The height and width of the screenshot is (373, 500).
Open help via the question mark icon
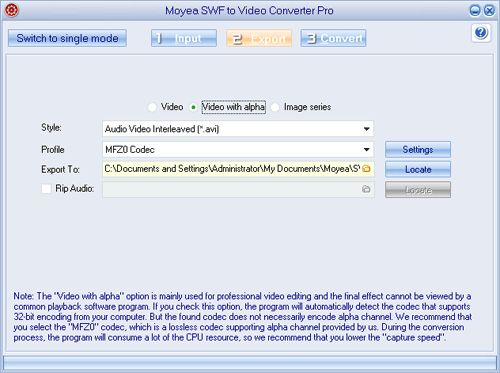point(481,33)
